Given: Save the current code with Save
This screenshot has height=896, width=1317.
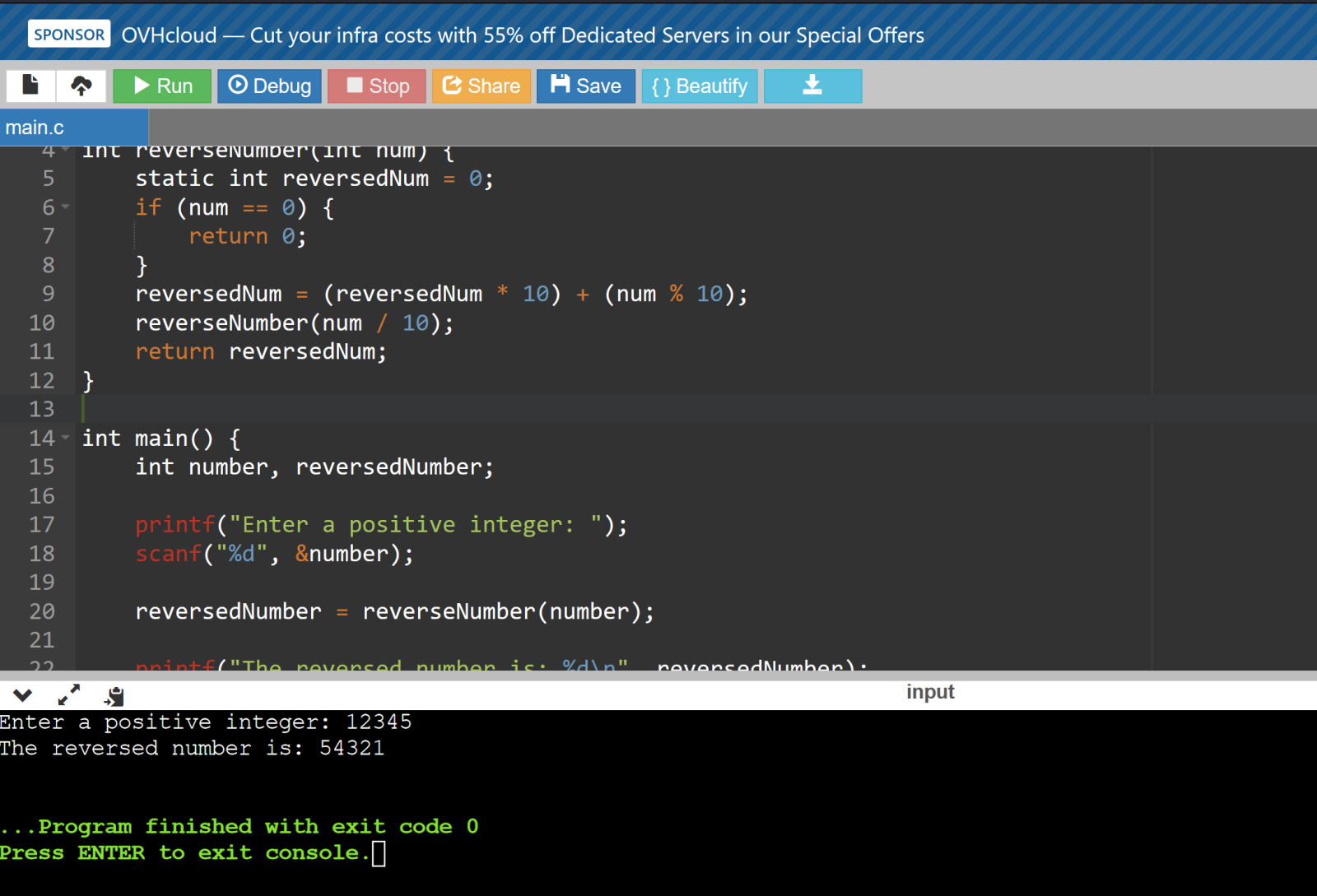Looking at the screenshot, I should click(585, 86).
